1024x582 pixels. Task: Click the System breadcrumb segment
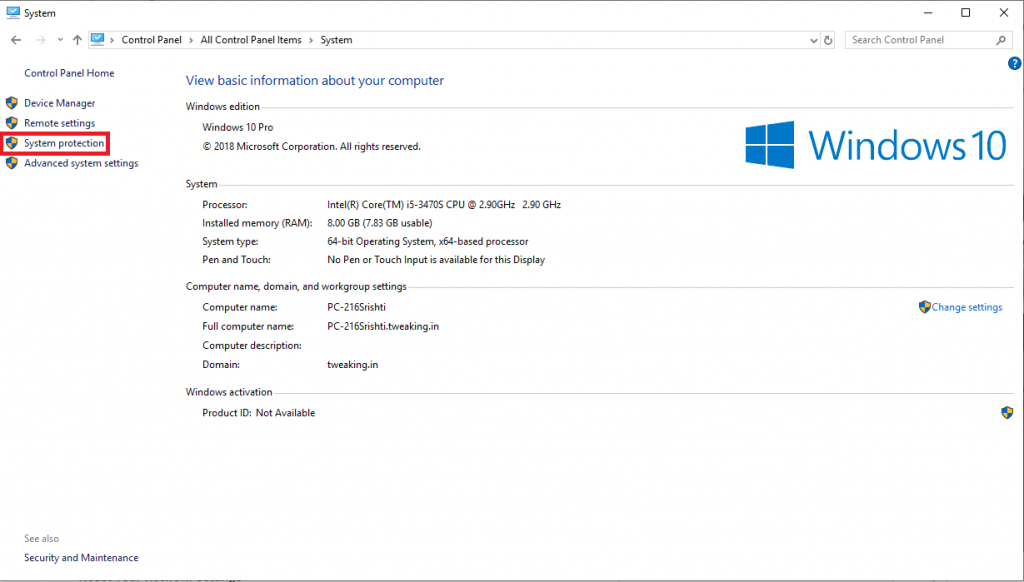pos(336,40)
